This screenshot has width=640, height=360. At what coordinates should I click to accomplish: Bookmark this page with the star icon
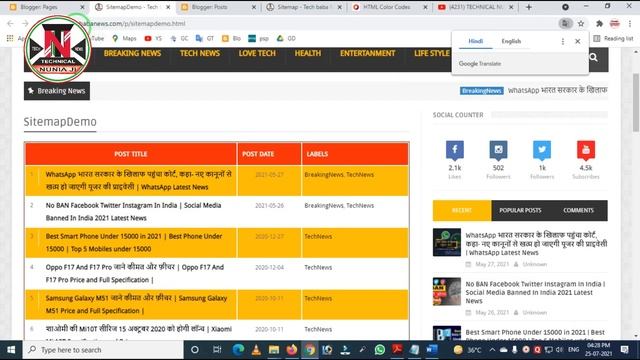(581, 23)
